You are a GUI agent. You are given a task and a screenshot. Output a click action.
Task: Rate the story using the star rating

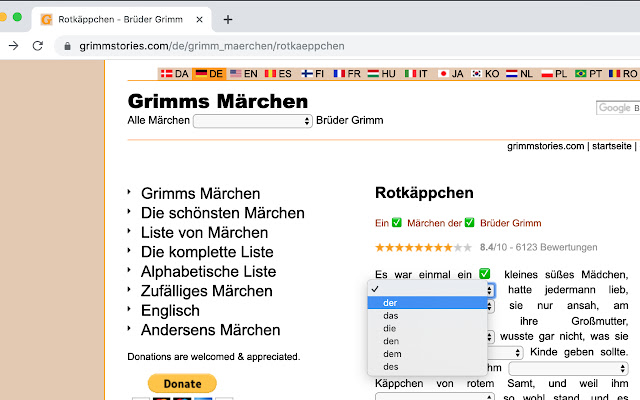(x=424, y=247)
